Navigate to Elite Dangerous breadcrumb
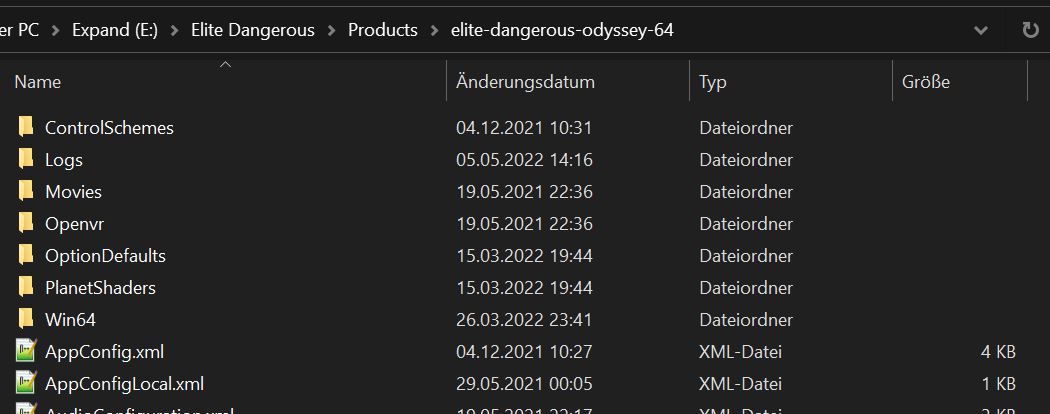The height and width of the screenshot is (414, 1050). coord(253,30)
